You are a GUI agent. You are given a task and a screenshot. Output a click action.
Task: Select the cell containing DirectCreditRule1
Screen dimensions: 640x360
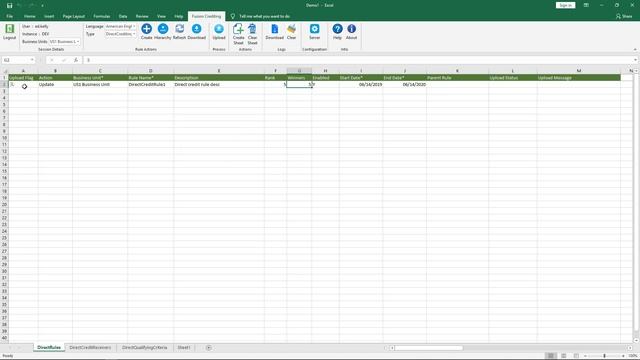(150, 84)
